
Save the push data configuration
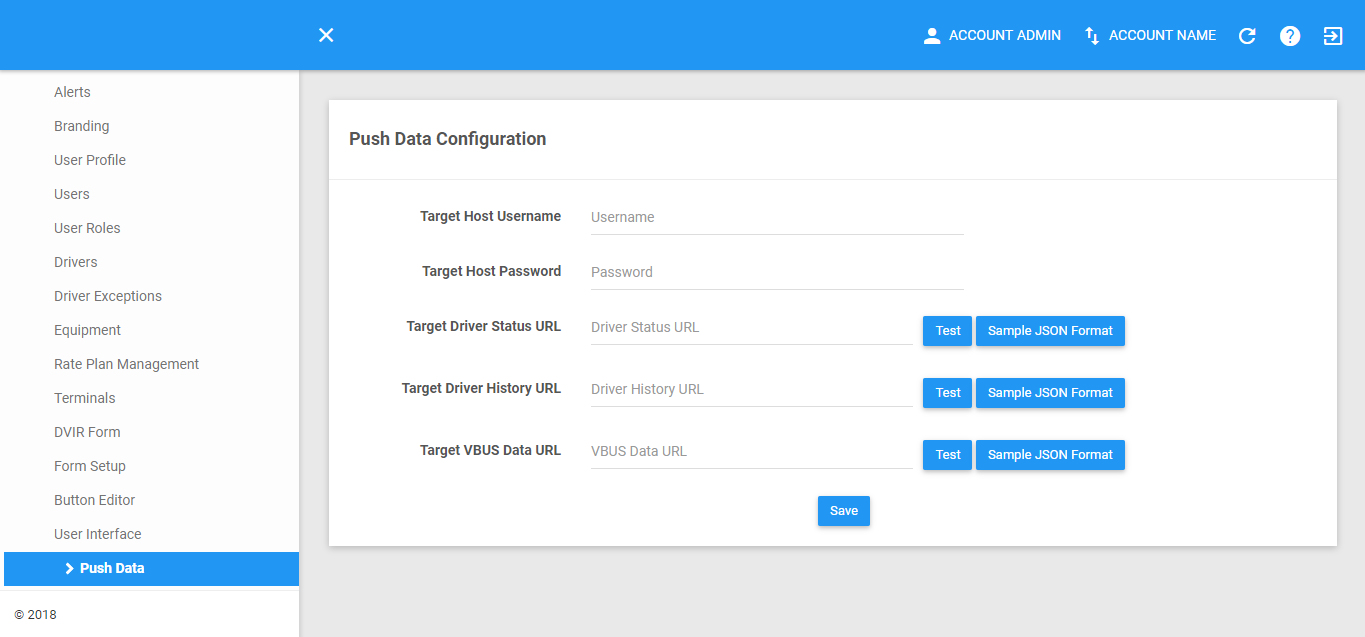point(844,511)
